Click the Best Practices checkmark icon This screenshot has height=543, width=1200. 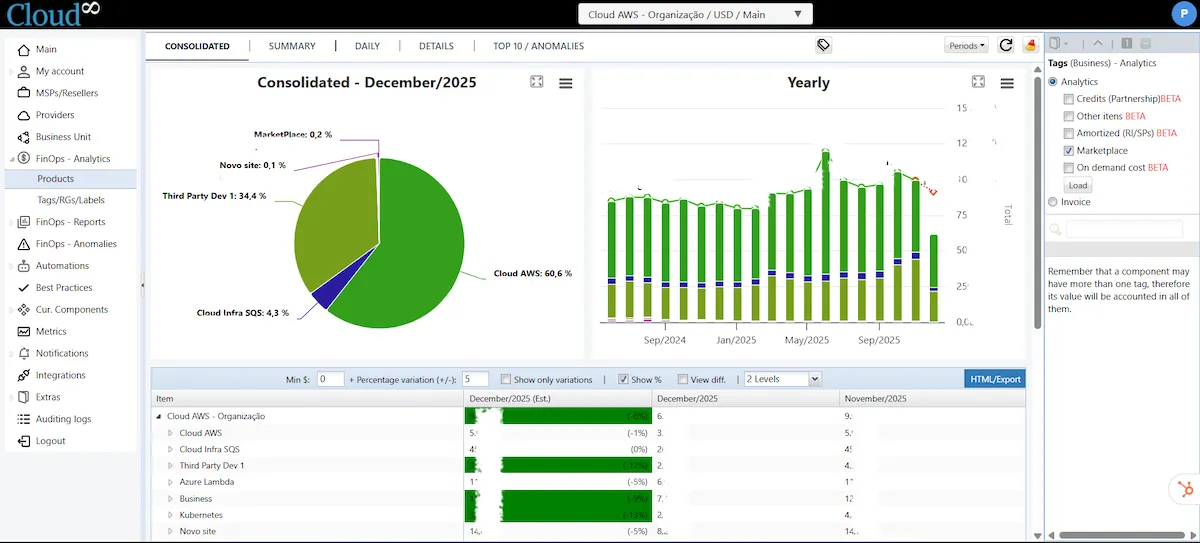pyautogui.click(x=25, y=288)
